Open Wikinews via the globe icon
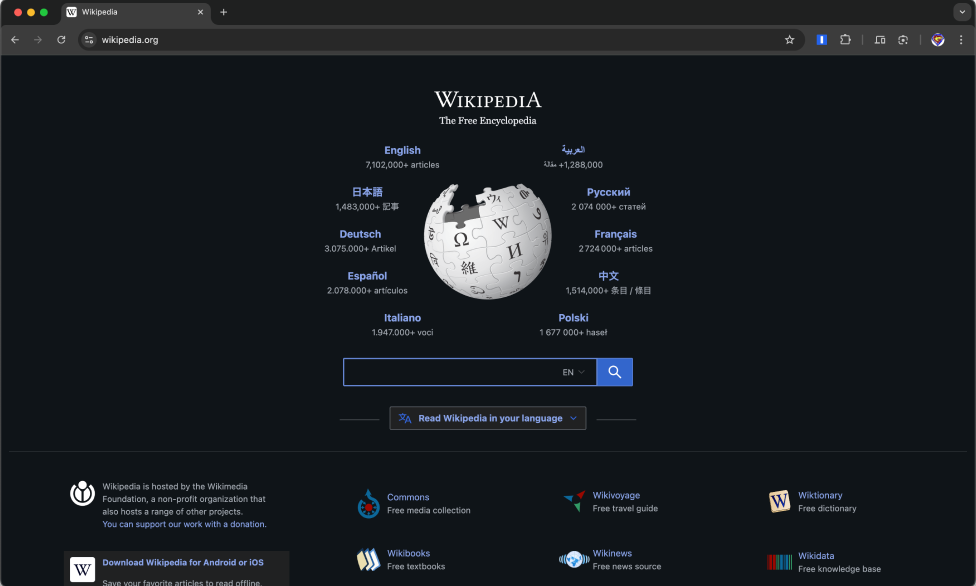This screenshot has width=976, height=586. click(x=574, y=559)
